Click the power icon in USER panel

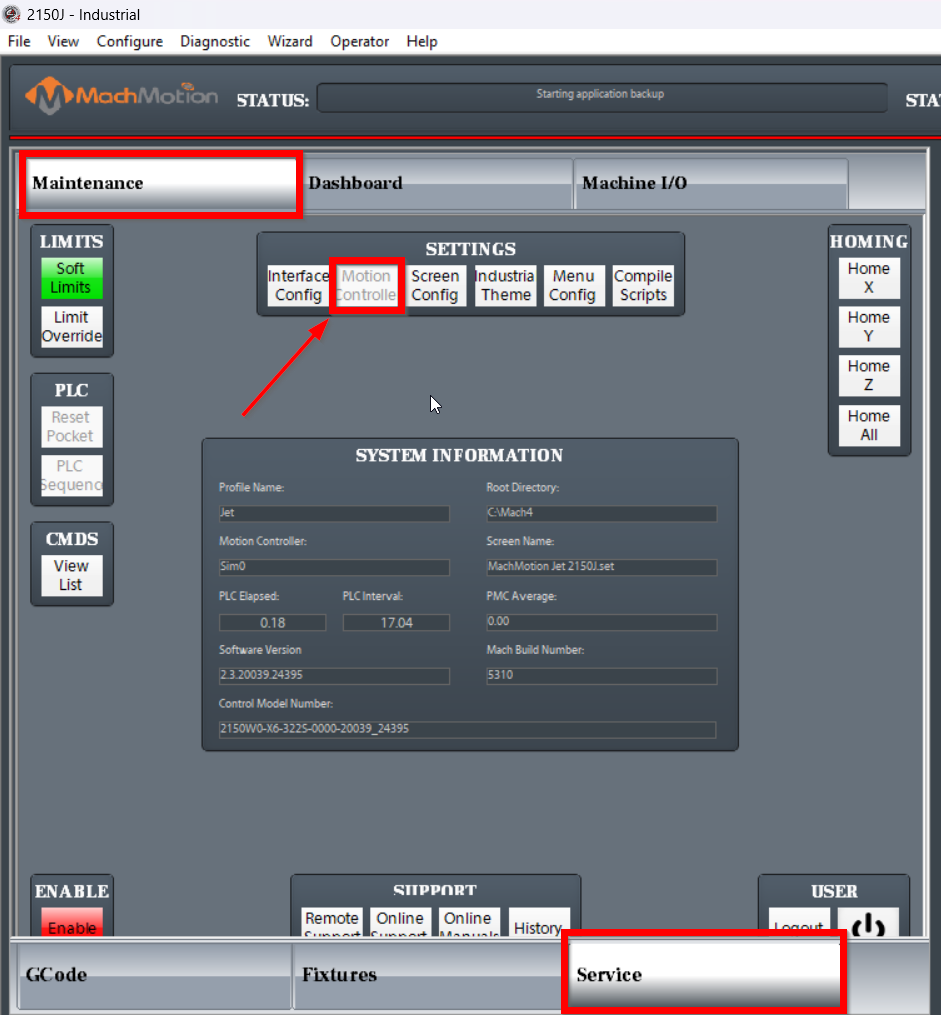click(867, 923)
